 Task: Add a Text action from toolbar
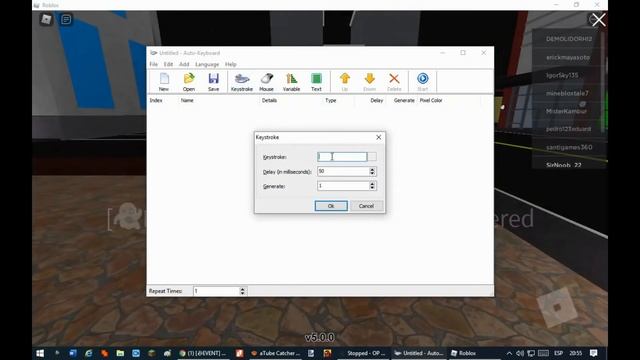point(316,82)
